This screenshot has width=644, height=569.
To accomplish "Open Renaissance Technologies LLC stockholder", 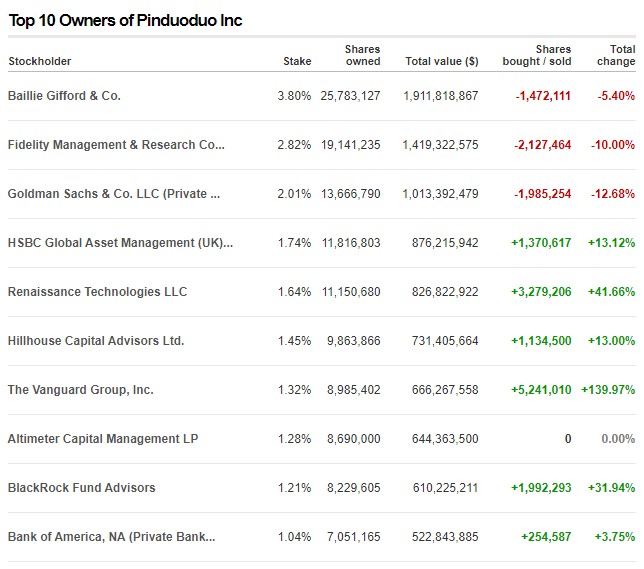I will (x=98, y=292).
